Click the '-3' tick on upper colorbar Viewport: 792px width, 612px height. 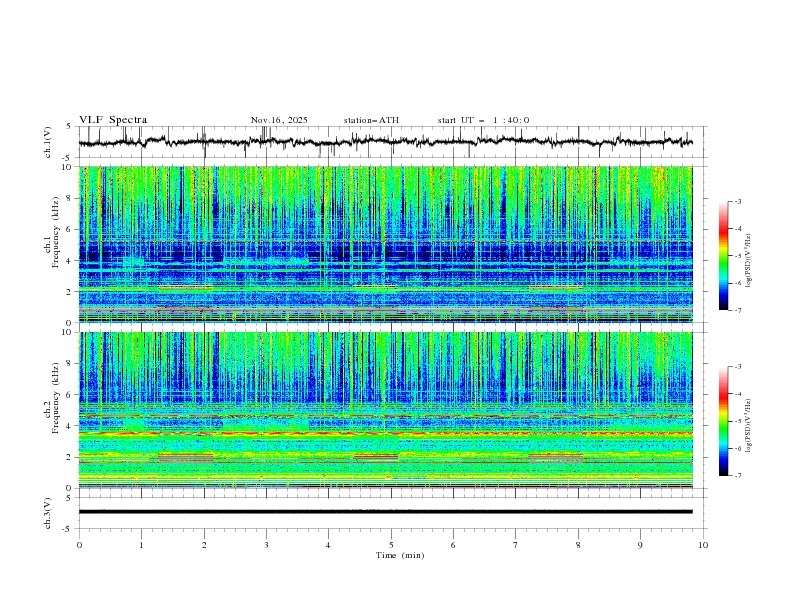click(x=737, y=201)
